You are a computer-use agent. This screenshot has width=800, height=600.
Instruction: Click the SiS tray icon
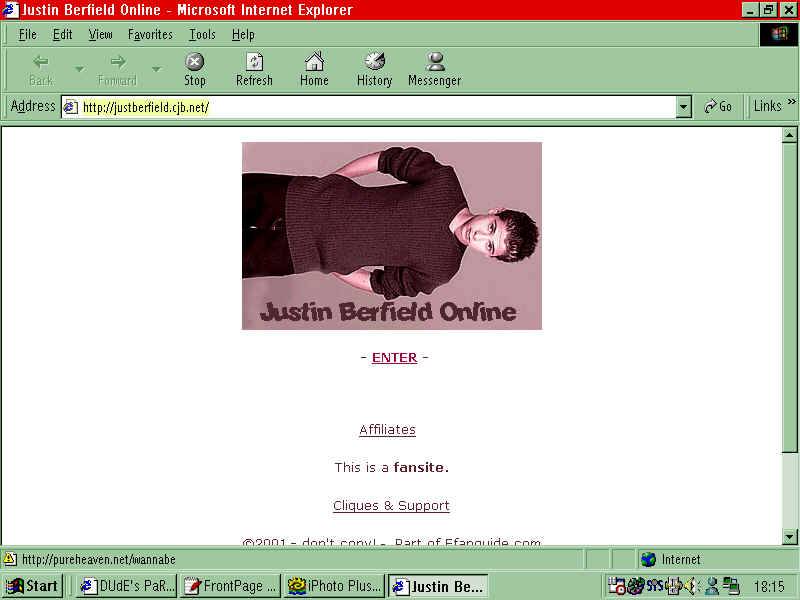[x=655, y=586]
